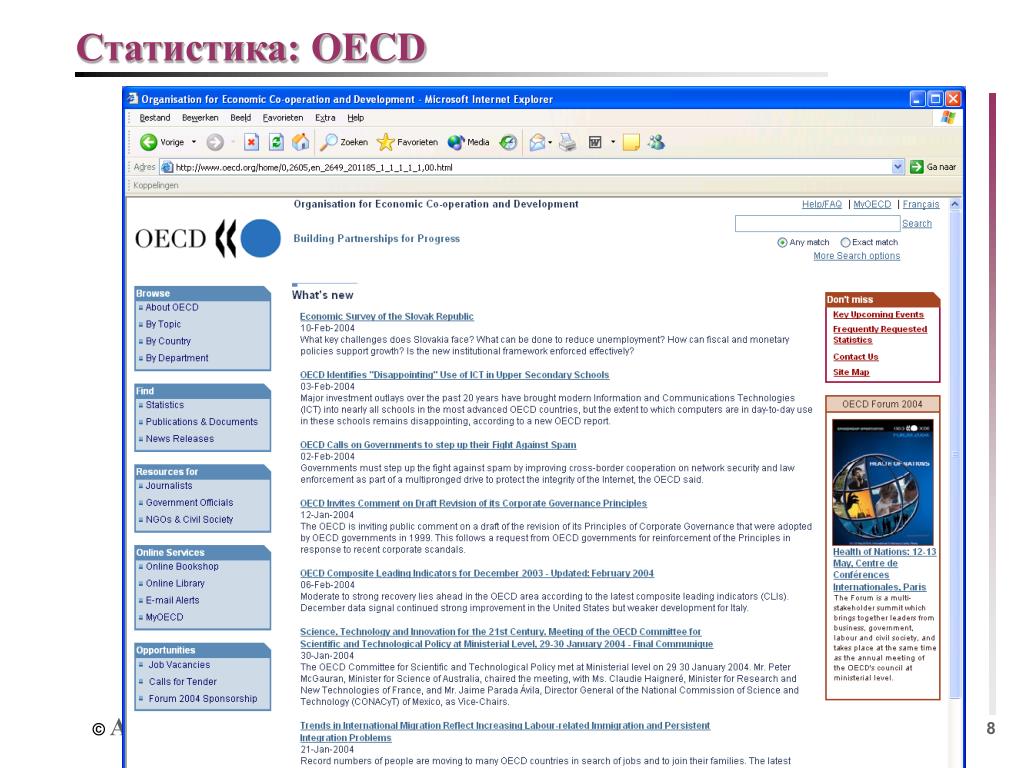
Task: Click the OECD search input field
Action: [817, 223]
